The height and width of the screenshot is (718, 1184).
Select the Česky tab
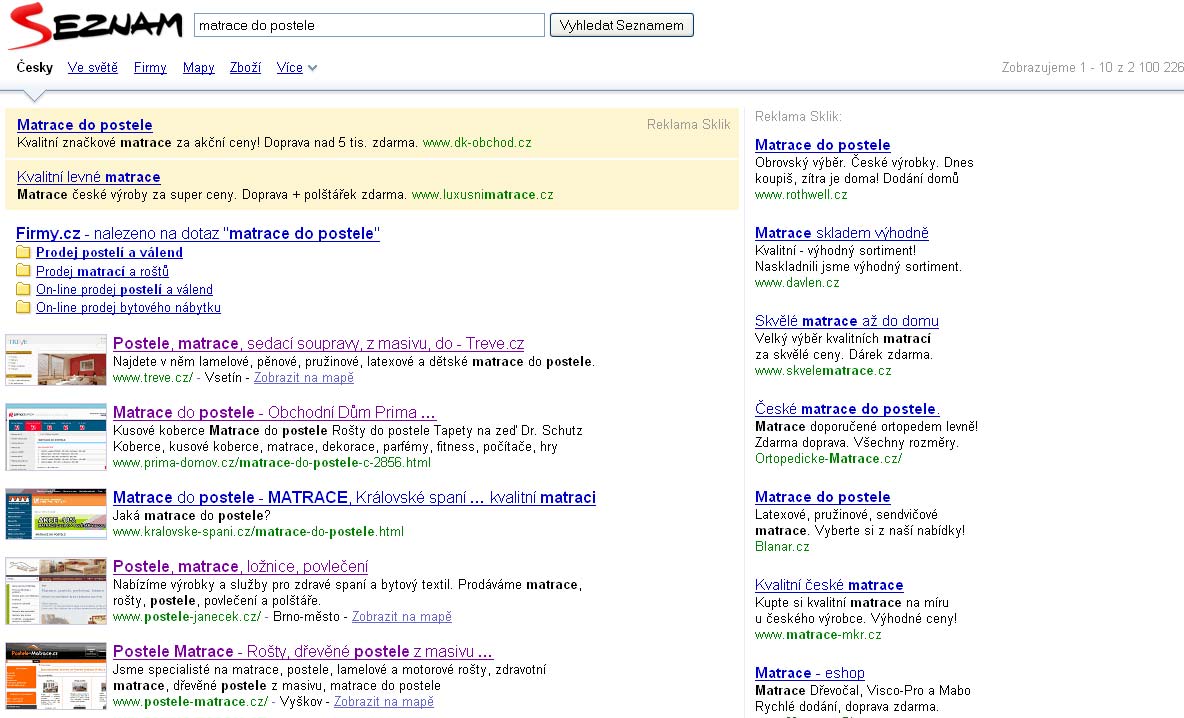tap(35, 67)
